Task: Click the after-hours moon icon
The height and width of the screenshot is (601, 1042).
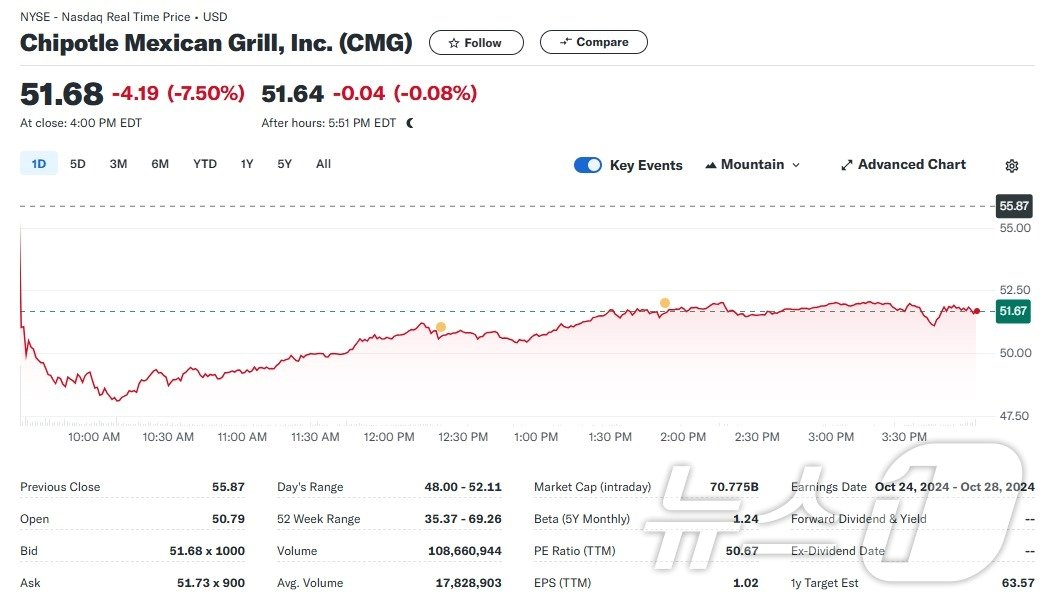Action: [x=410, y=123]
